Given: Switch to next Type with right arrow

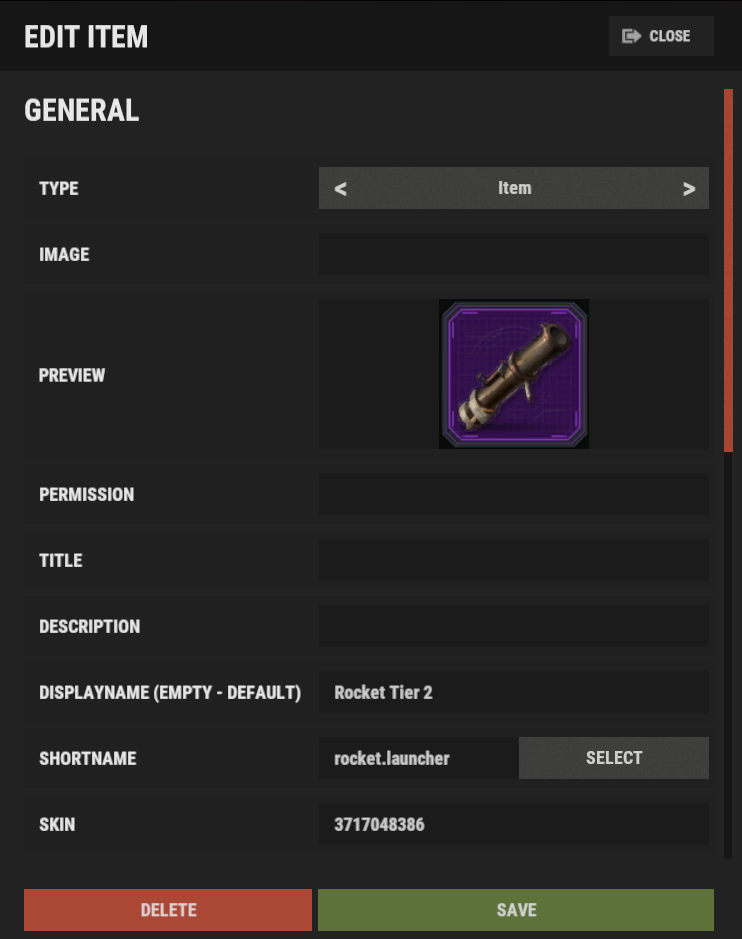Looking at the screenshot, I should click(x=689, y=189).
